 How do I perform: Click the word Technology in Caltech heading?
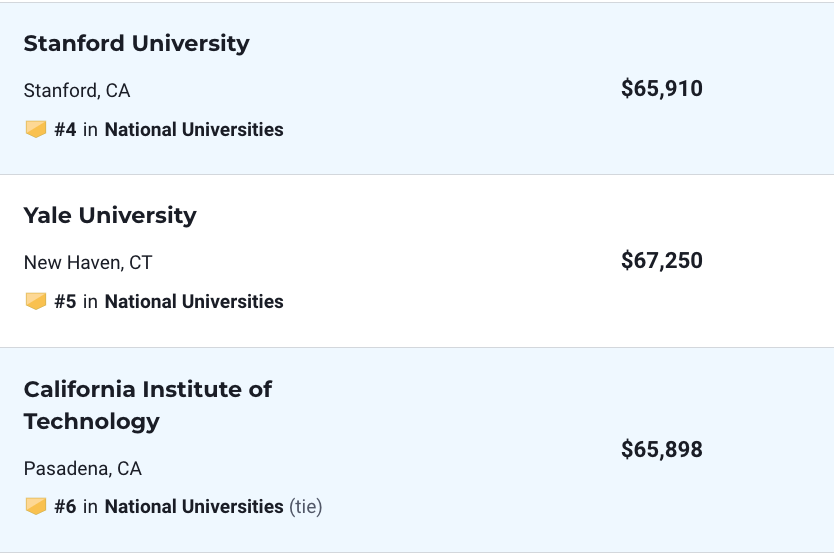click(x=91, y=422)
